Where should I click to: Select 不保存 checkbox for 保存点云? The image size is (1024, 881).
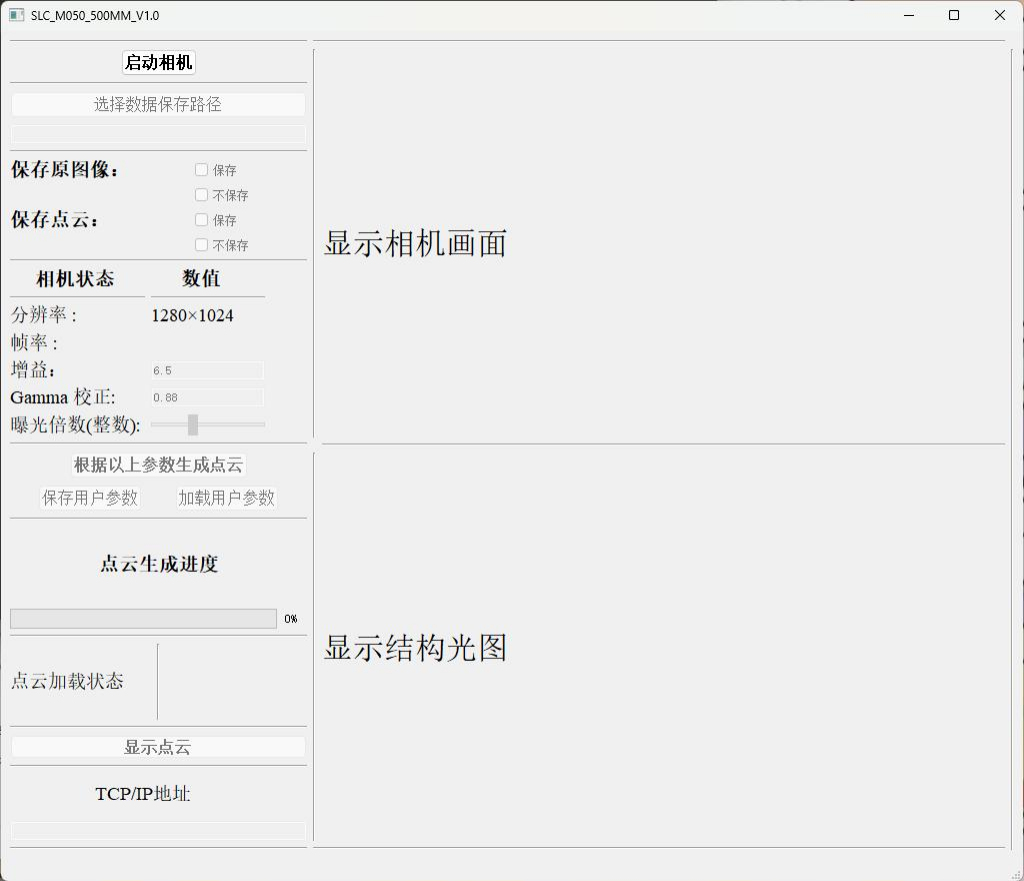pyautogui.click(x=202, y=245)
